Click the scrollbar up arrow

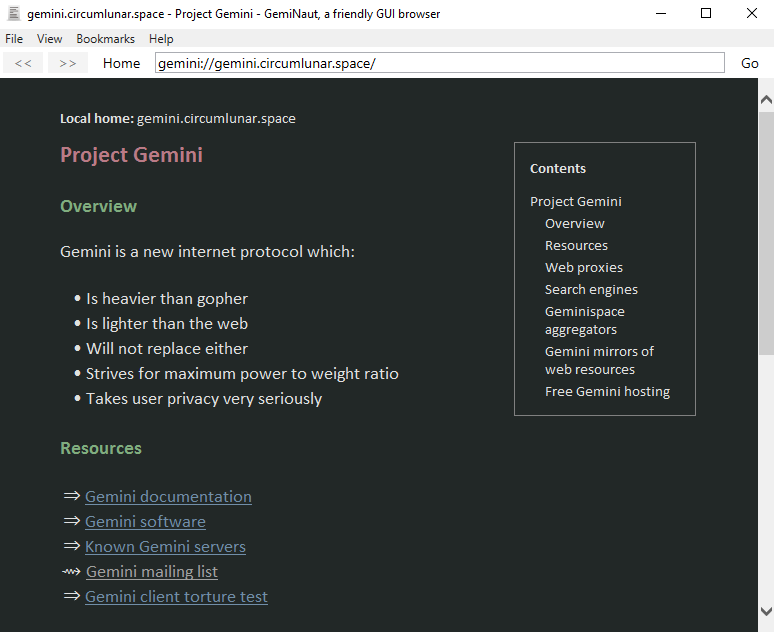click(x=766, y=100)
